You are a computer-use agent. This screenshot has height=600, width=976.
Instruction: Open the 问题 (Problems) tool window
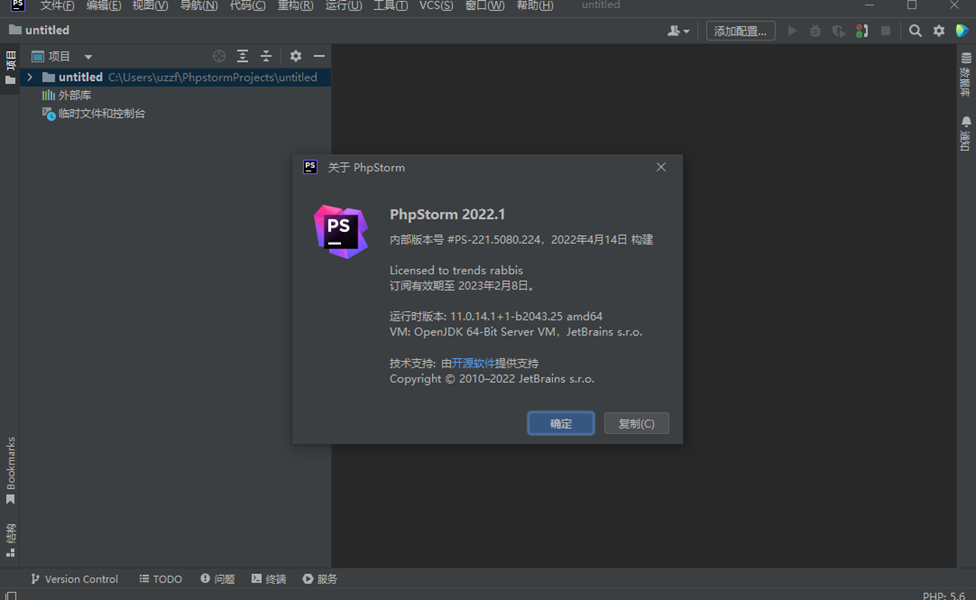pyautogui.click(x=217, y=579)
